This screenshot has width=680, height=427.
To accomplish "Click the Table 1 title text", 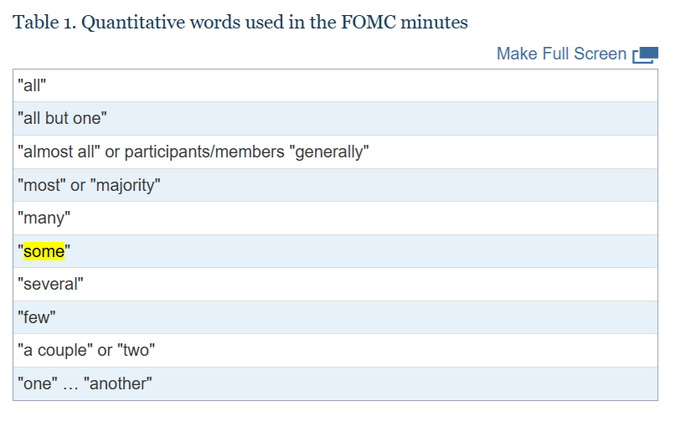I will [240, 21].
